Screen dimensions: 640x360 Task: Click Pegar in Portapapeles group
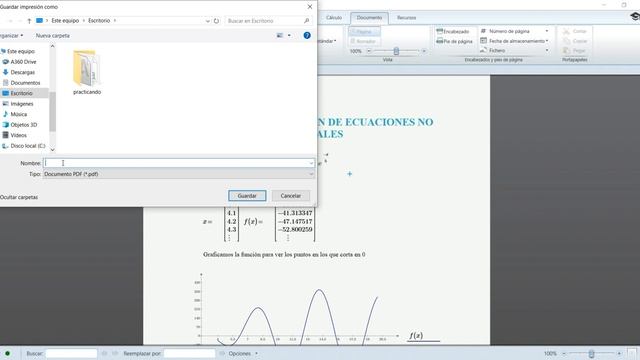575,51
